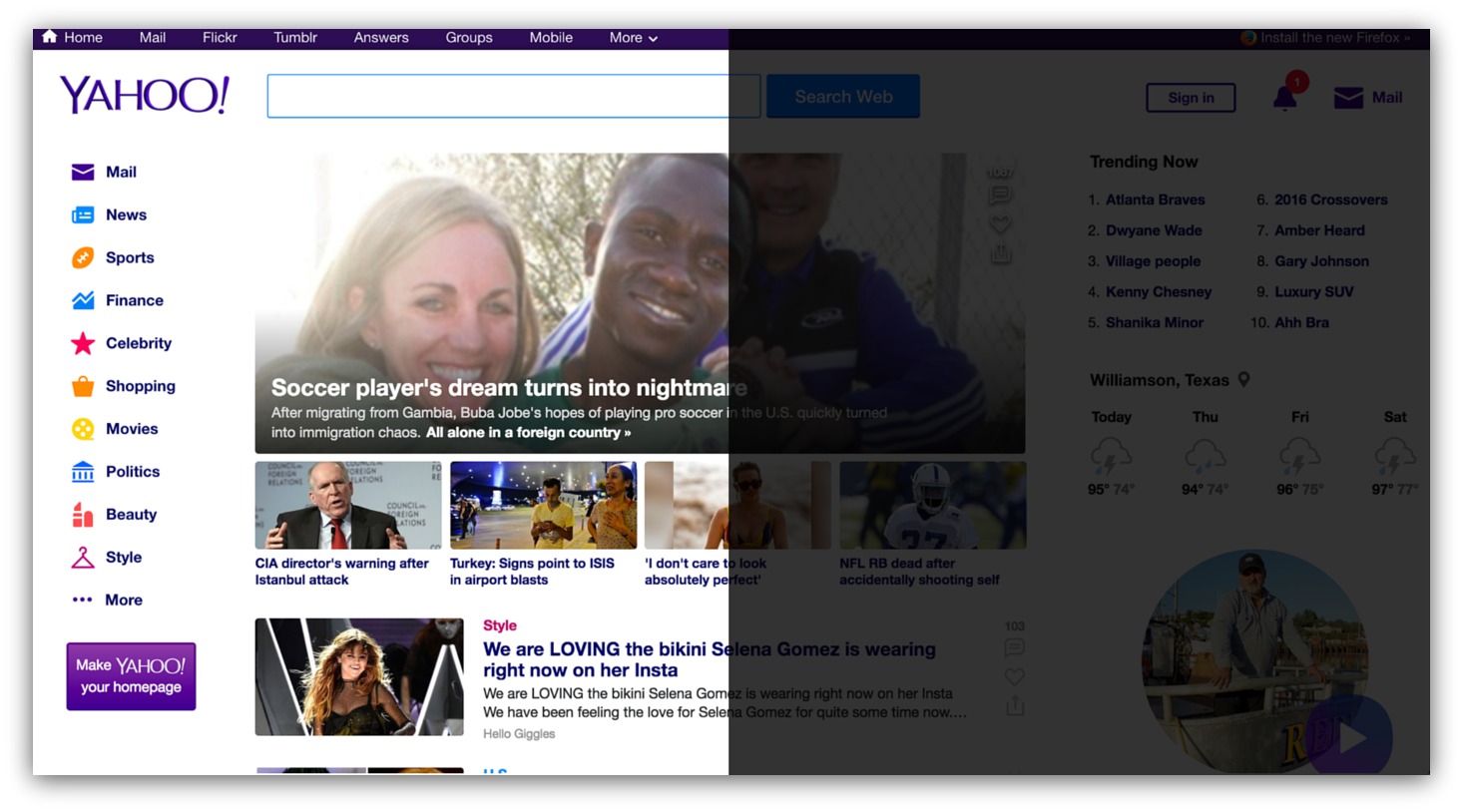Open the NFL RB story thumbnail

pos(933,505)
